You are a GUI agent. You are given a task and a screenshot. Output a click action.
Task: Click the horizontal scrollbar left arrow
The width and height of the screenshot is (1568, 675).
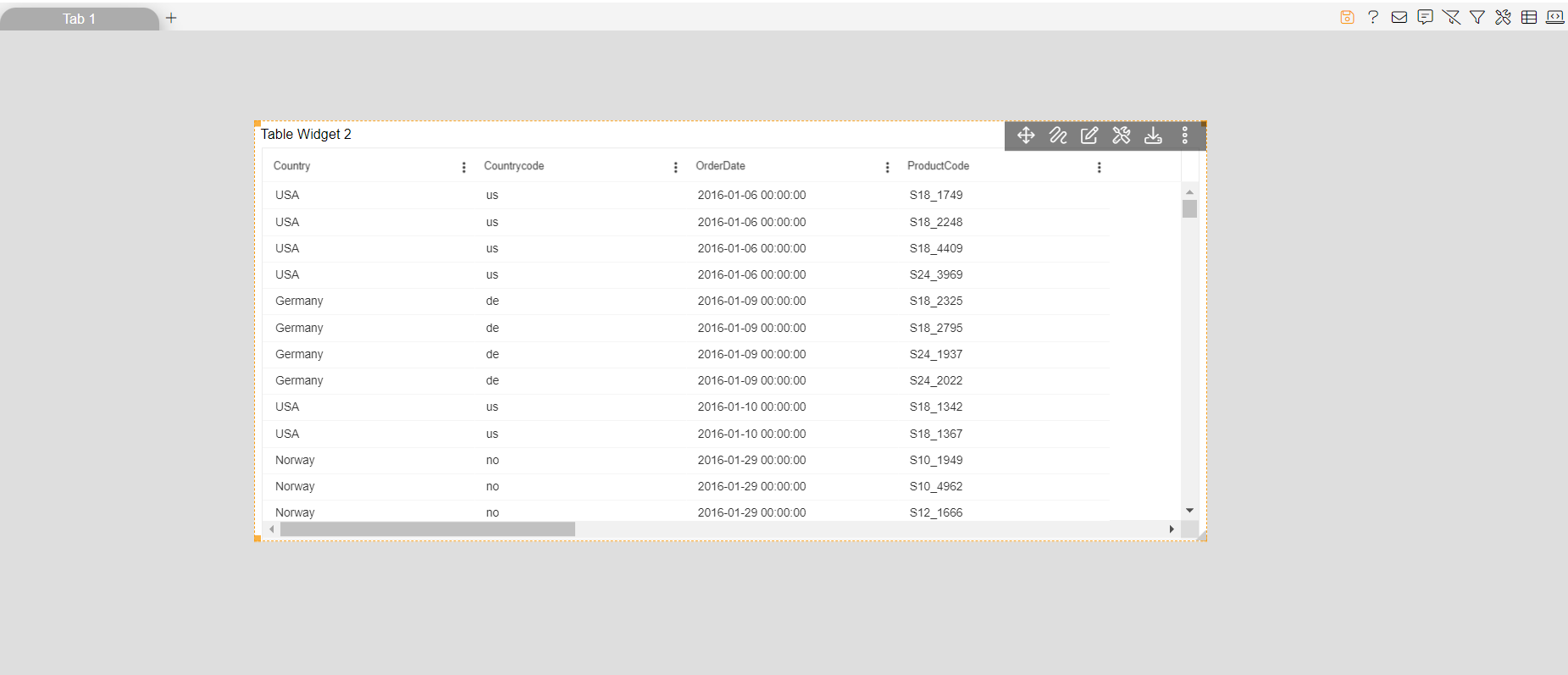(x=272, y=529)
